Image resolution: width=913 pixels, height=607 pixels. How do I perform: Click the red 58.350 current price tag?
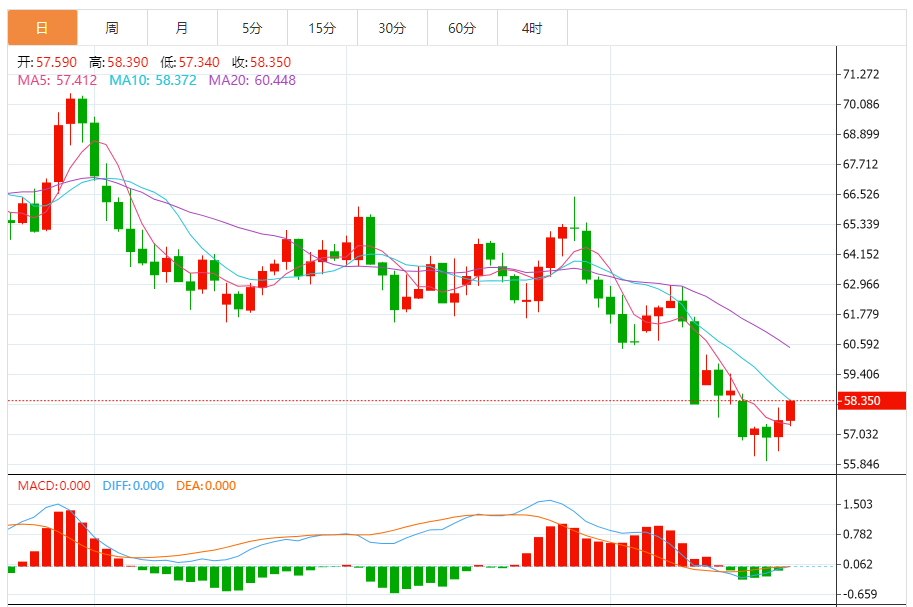tap(872, 401)
